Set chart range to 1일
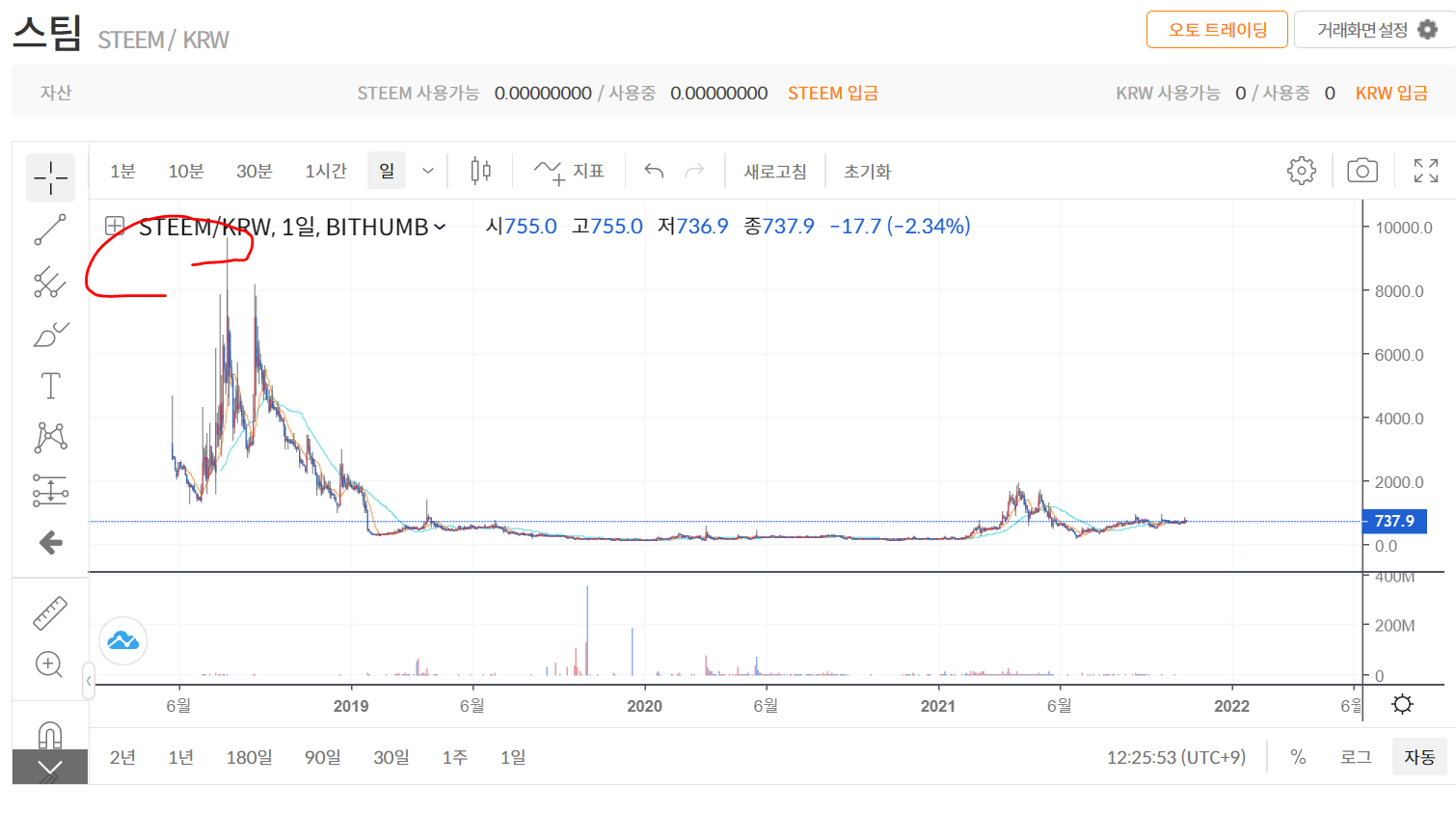This screenshot has width=1456, height=813. pyautogui.click(x=513, y=757)
